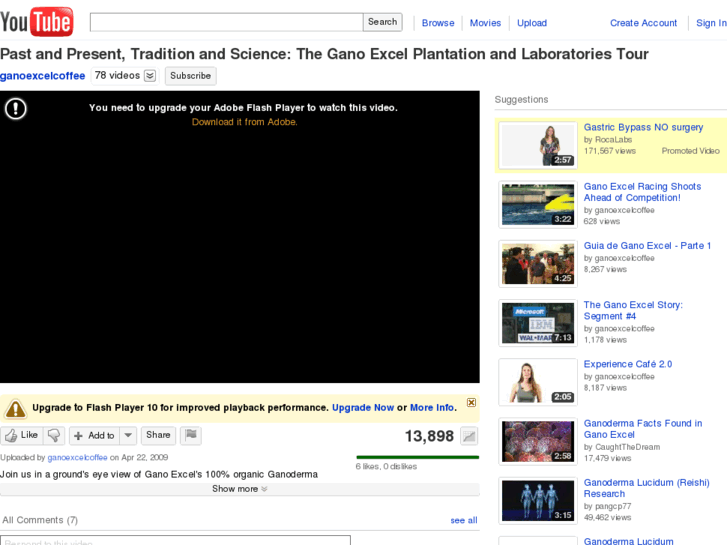Open Guia de Gano Excel - Parte 1 link
The image size is (727, 545).
(647, 246)
